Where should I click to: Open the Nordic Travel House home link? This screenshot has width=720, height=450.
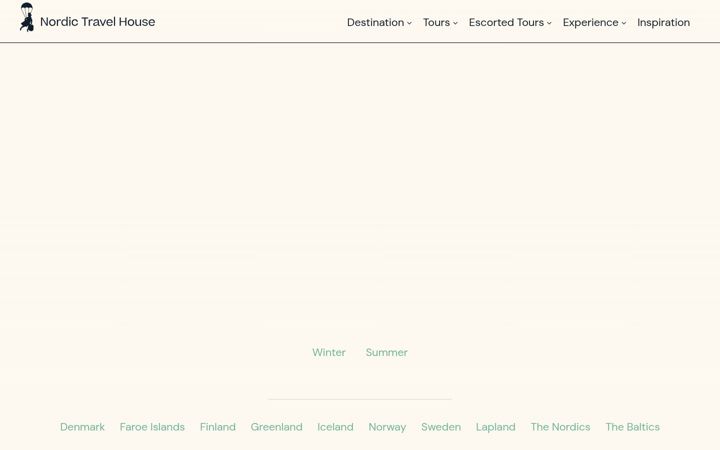click(x=97, y=22)
